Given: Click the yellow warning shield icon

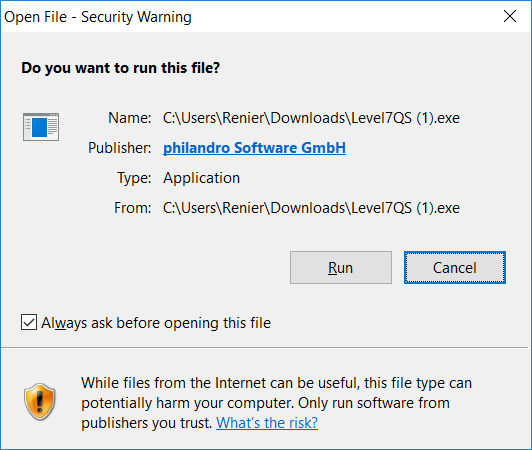Looking at the screenshot, I should 40,402.
